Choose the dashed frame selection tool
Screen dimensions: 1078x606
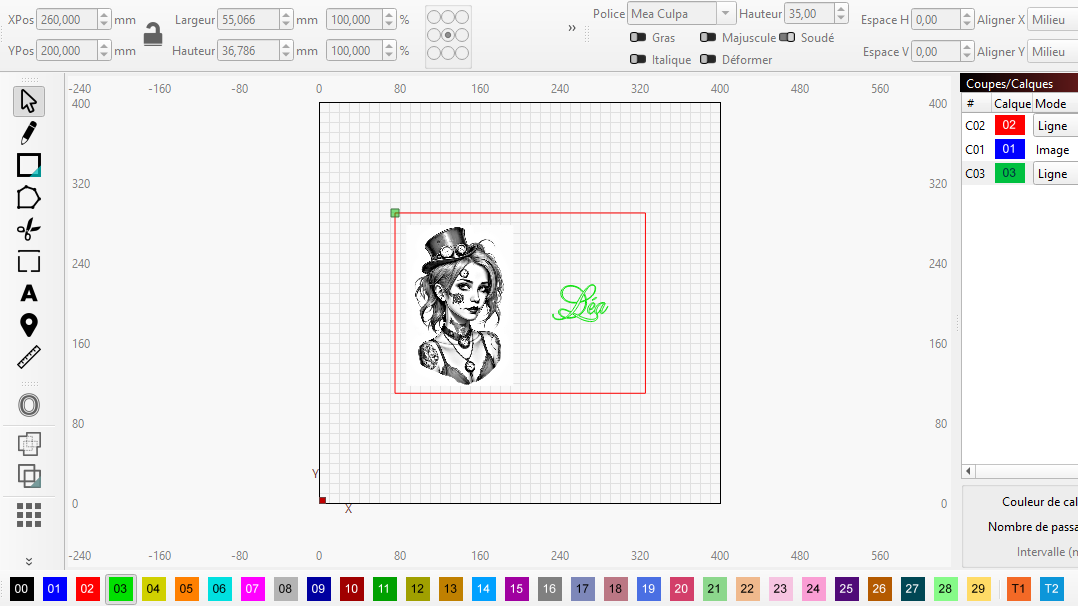(x=29, y=261)
